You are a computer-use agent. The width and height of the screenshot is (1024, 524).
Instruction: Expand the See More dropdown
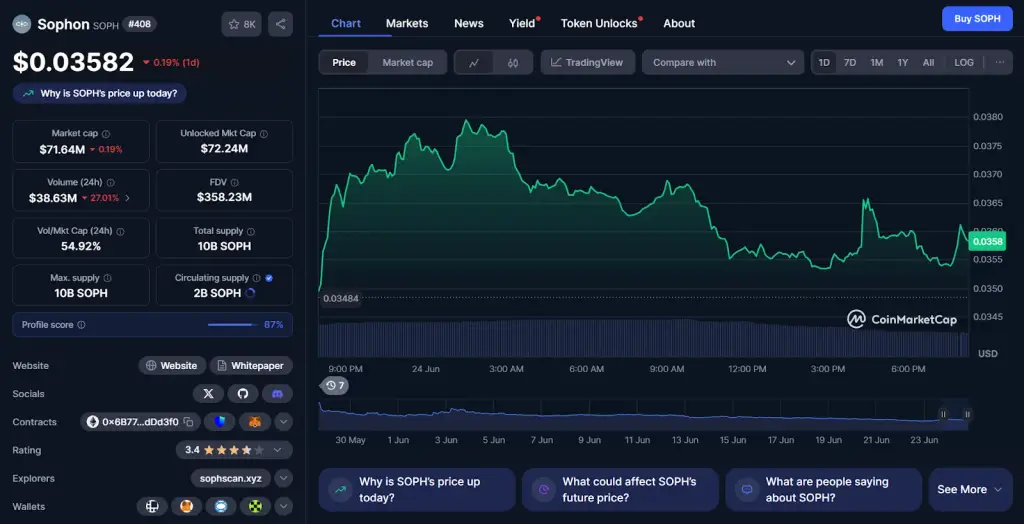tap(970, 489)
